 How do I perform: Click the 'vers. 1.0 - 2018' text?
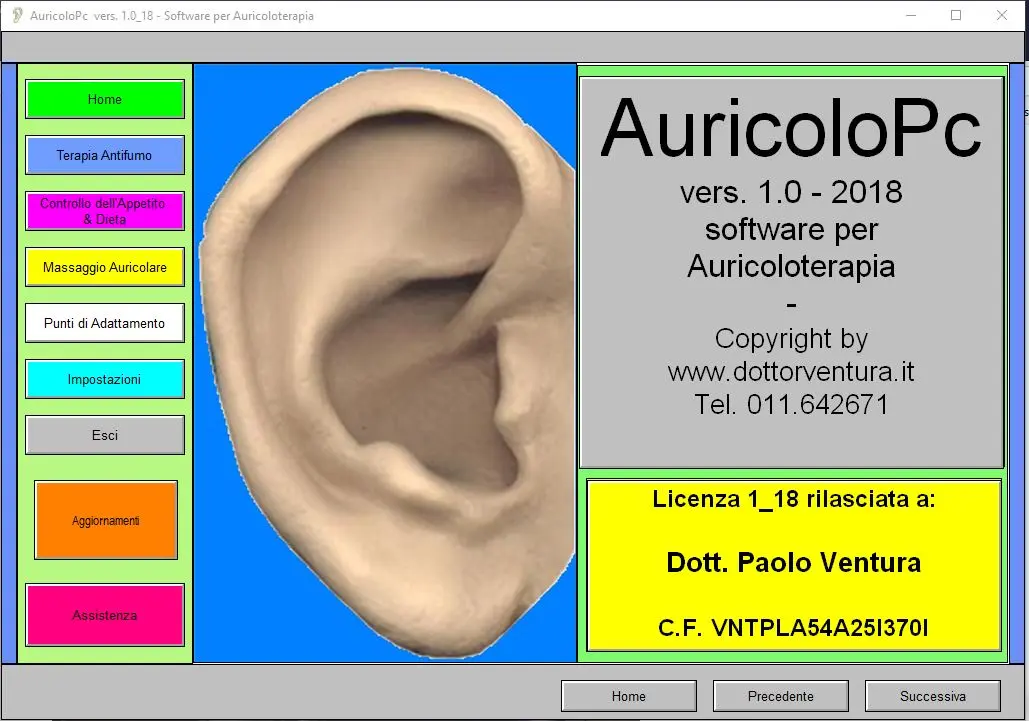pyautogui.click(x=791, y=192)
